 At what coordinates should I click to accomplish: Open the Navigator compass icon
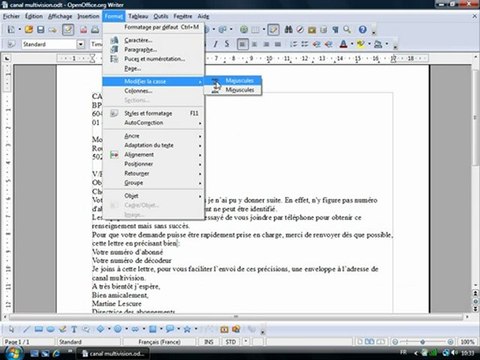300,30
